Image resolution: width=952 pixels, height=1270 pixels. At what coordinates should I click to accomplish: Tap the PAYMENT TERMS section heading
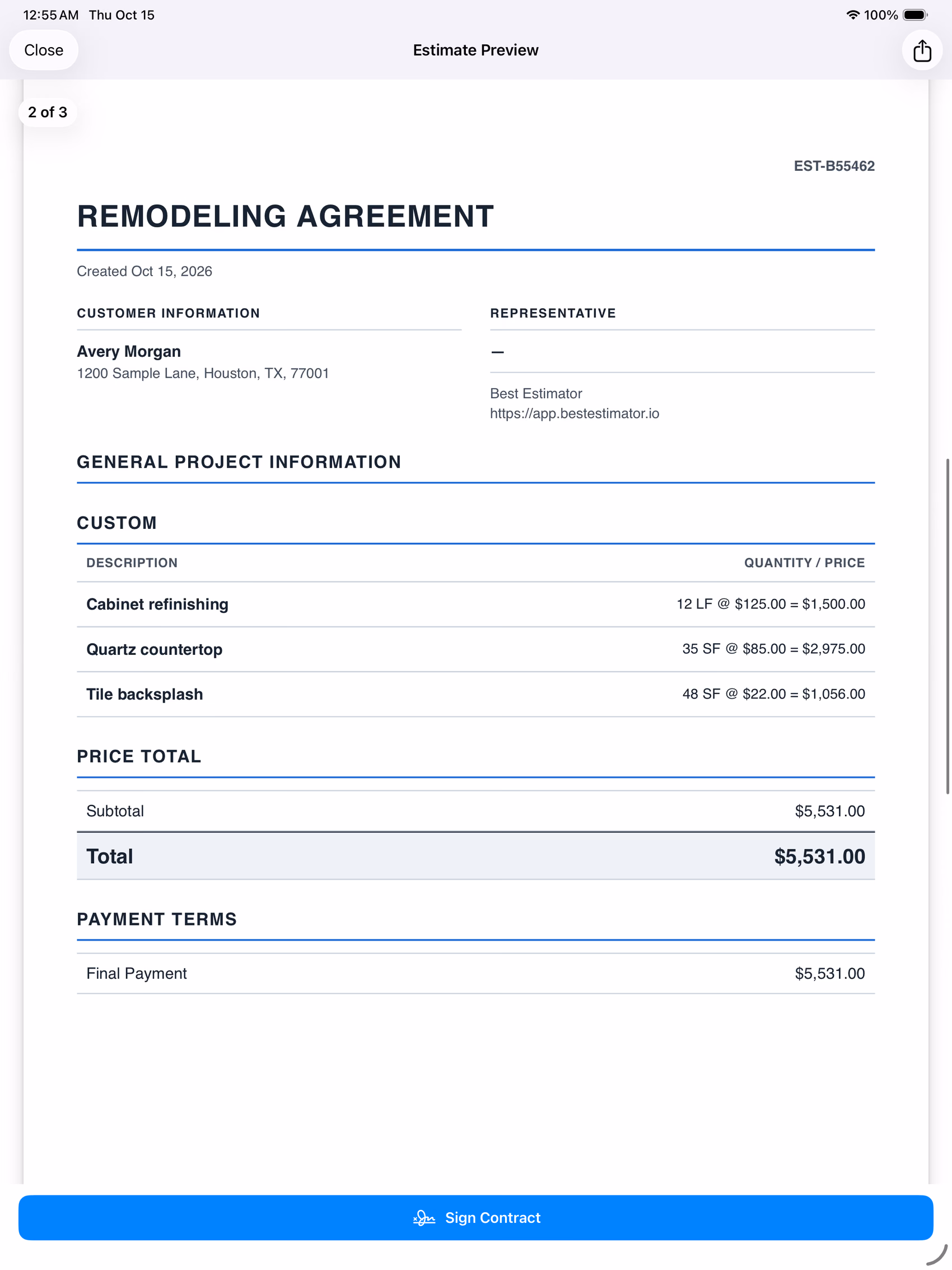click(157, 919)
